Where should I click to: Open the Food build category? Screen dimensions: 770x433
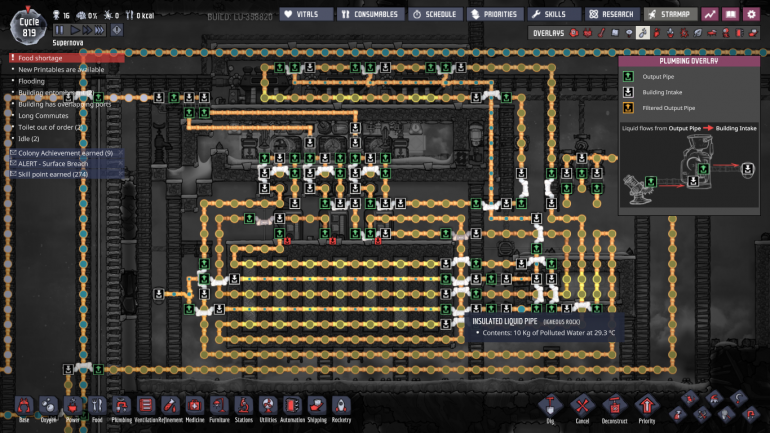point(97,408)
